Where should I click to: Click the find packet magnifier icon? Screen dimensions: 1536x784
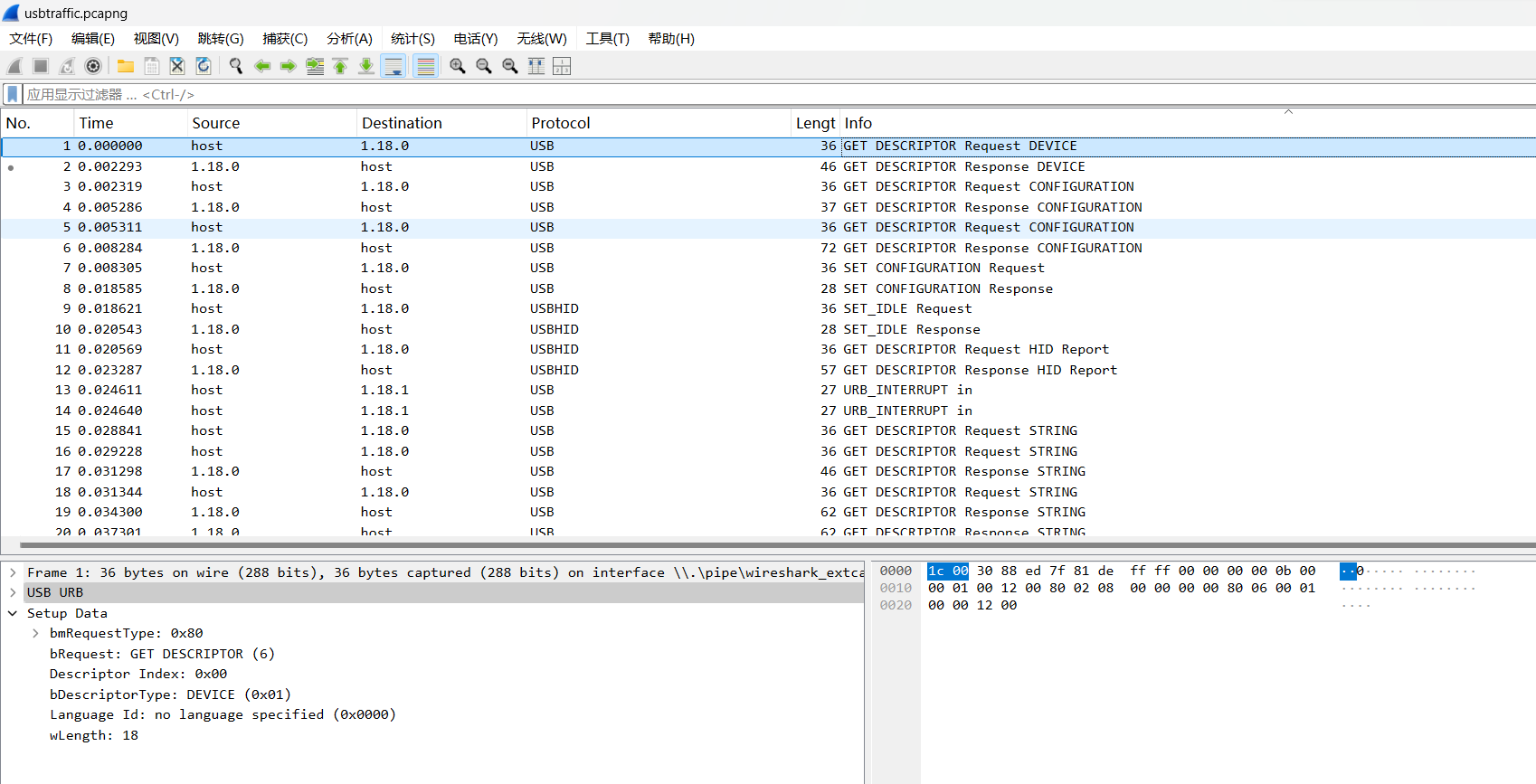[x=236, y=66]
